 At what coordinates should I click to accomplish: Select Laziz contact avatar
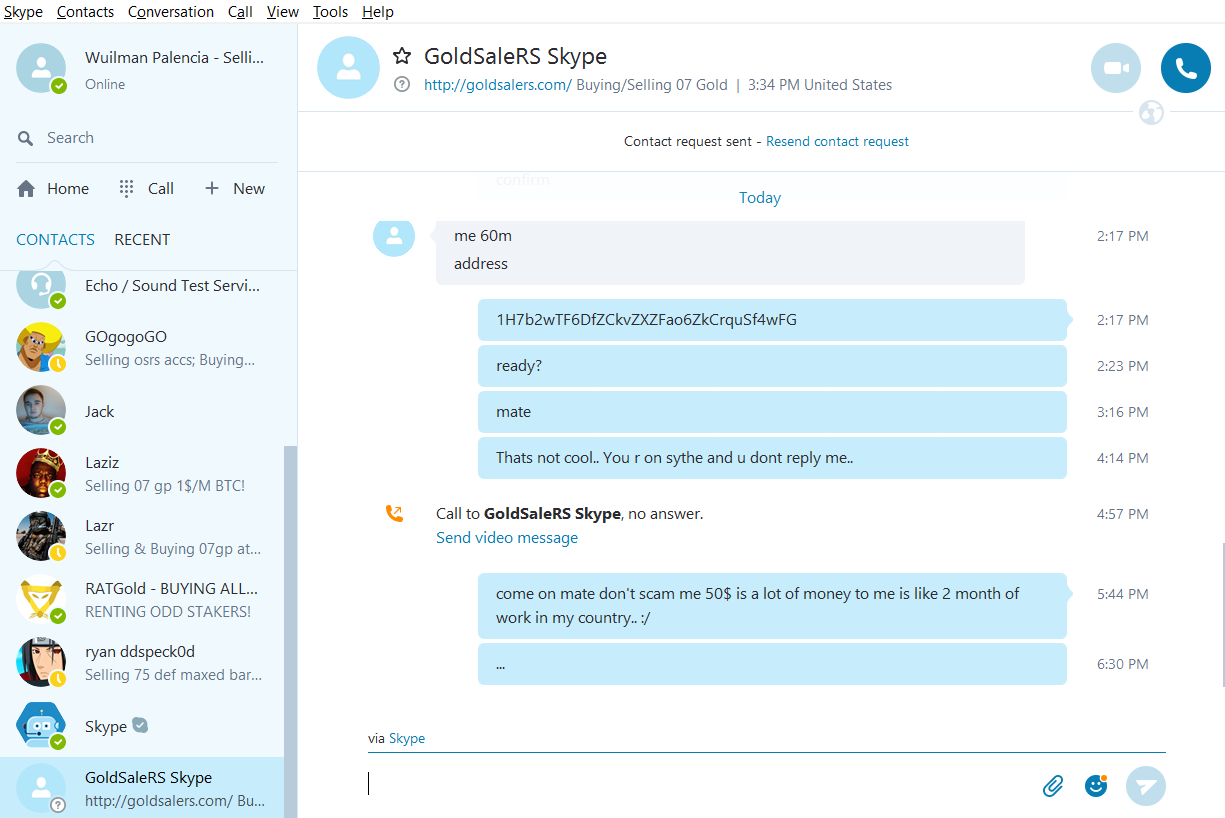(41, 474)
